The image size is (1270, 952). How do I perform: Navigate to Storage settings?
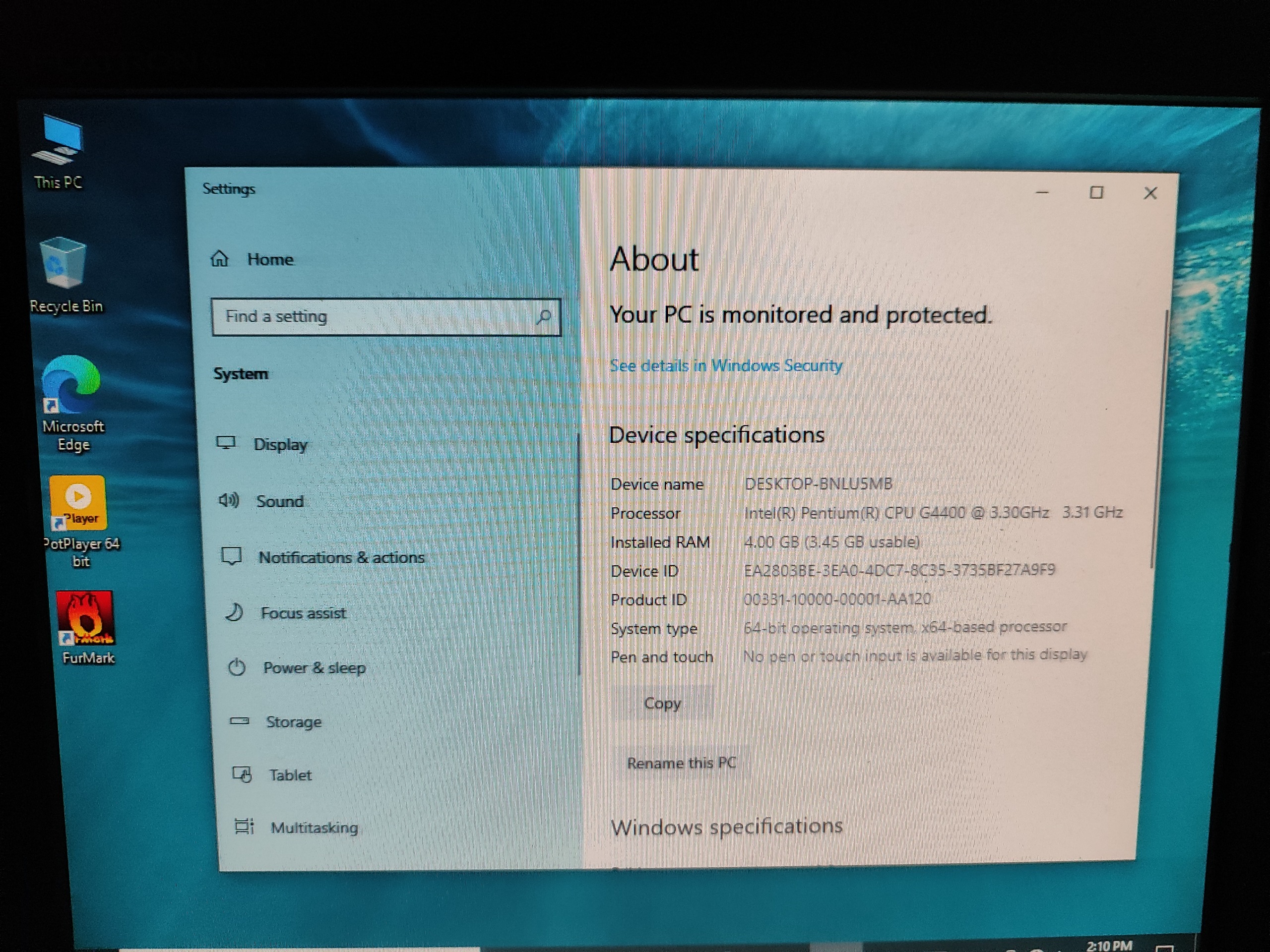click(293, 722)
